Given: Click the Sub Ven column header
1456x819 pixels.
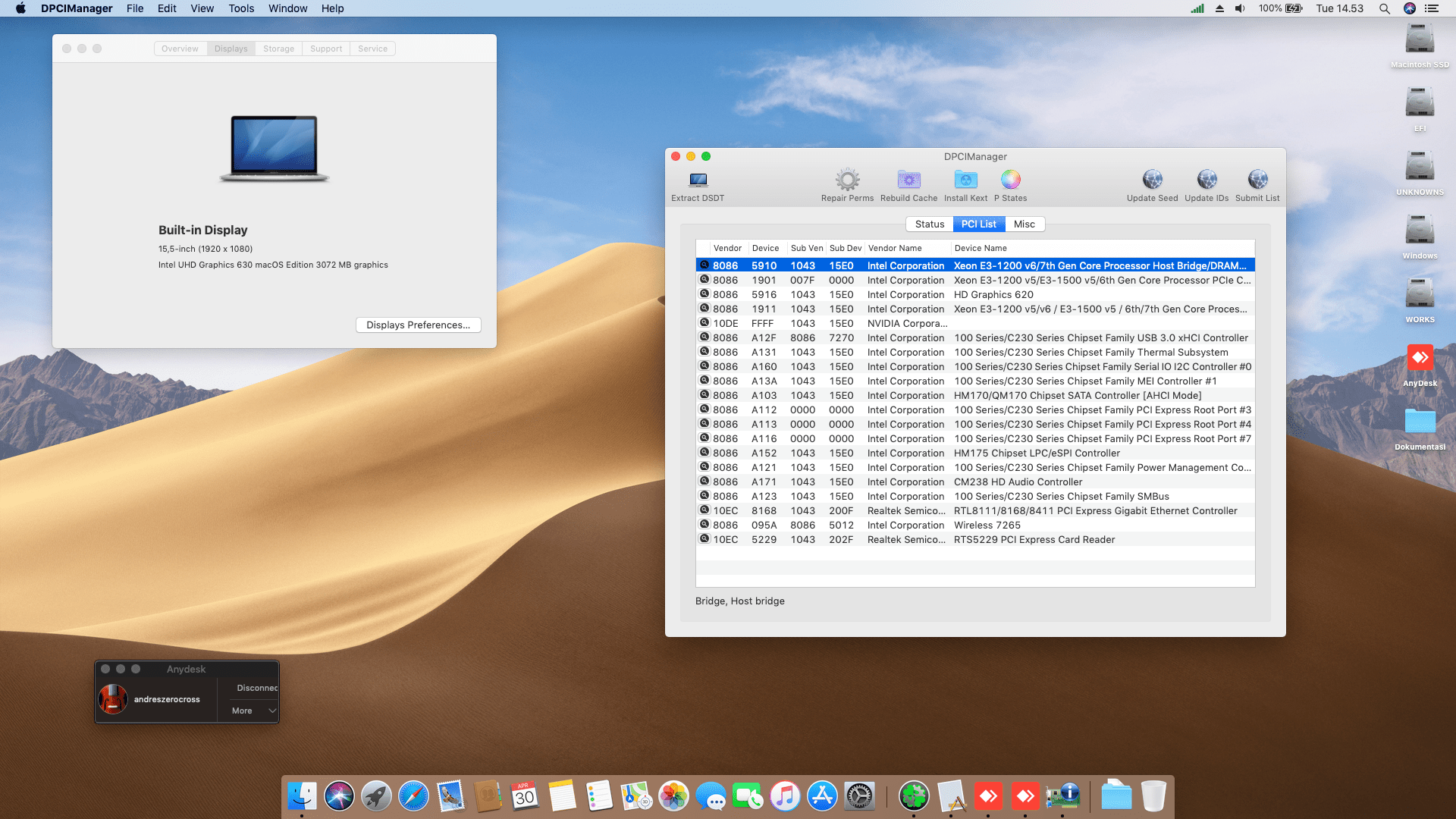Looking at the screenshot, I should pyautogui.click(x=807, y=248).
